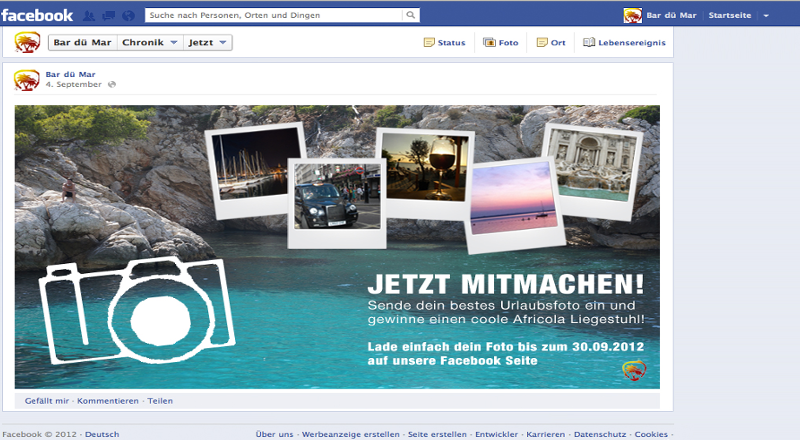
Task: Open the Karrieren footer link
Action: coord(546,434)
